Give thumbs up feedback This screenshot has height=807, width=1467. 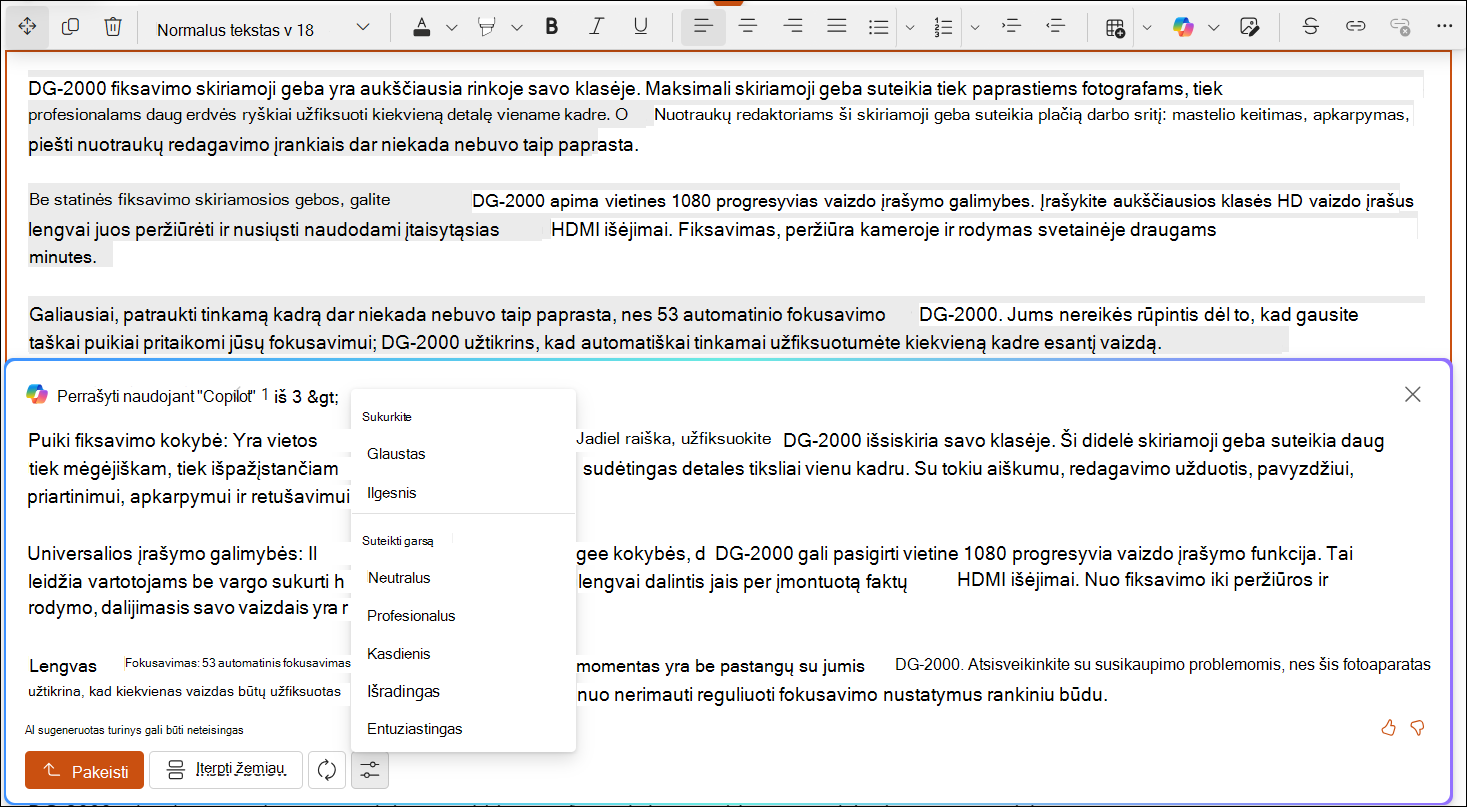(1388, 728)
